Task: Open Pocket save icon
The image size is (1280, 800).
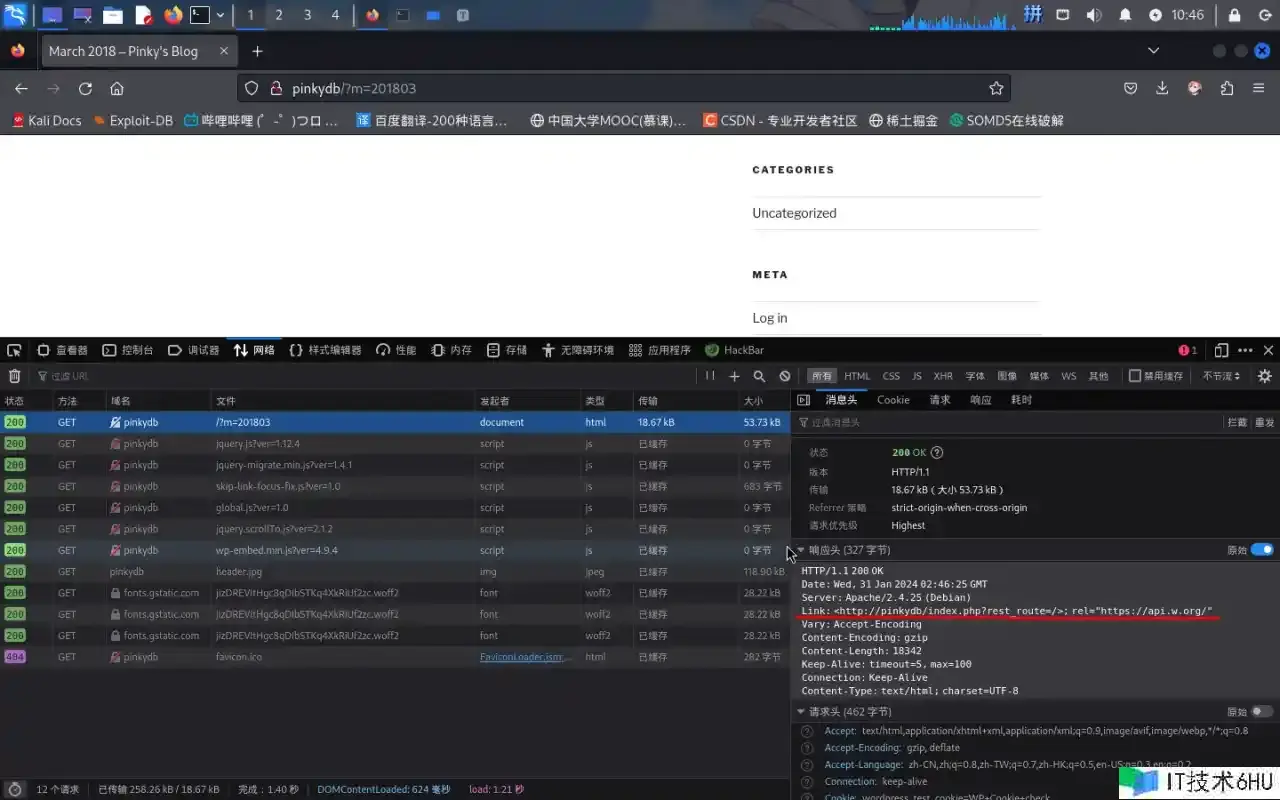Action: click(1130, 88)
